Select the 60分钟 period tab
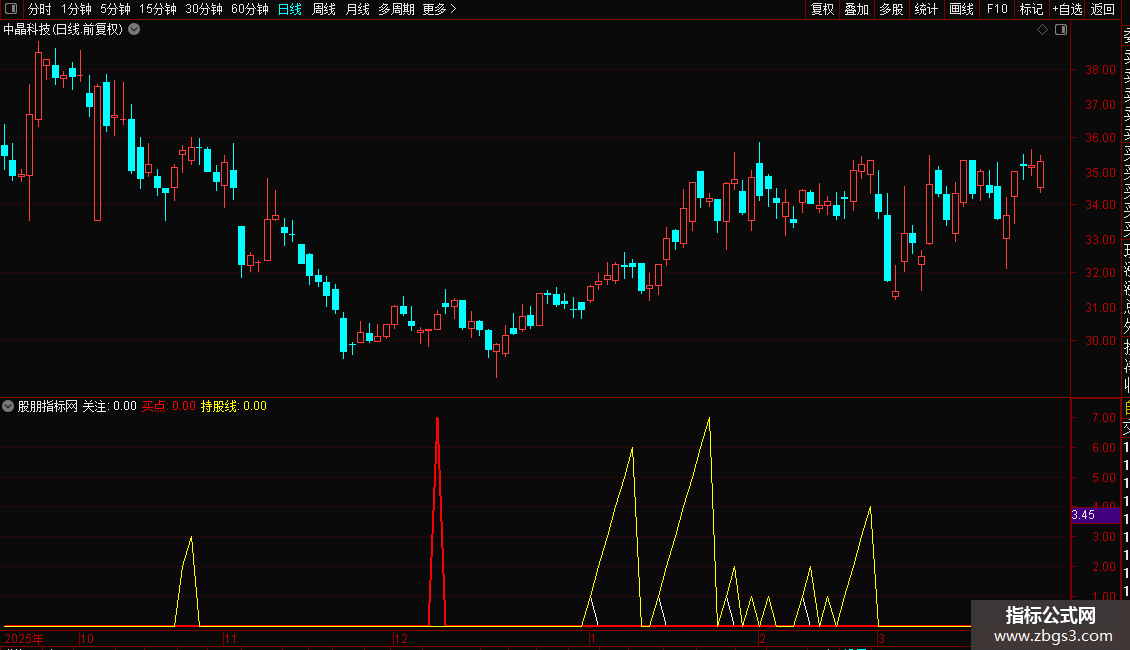Viewport: 1130px width, 650px height. tap(250, 9)
